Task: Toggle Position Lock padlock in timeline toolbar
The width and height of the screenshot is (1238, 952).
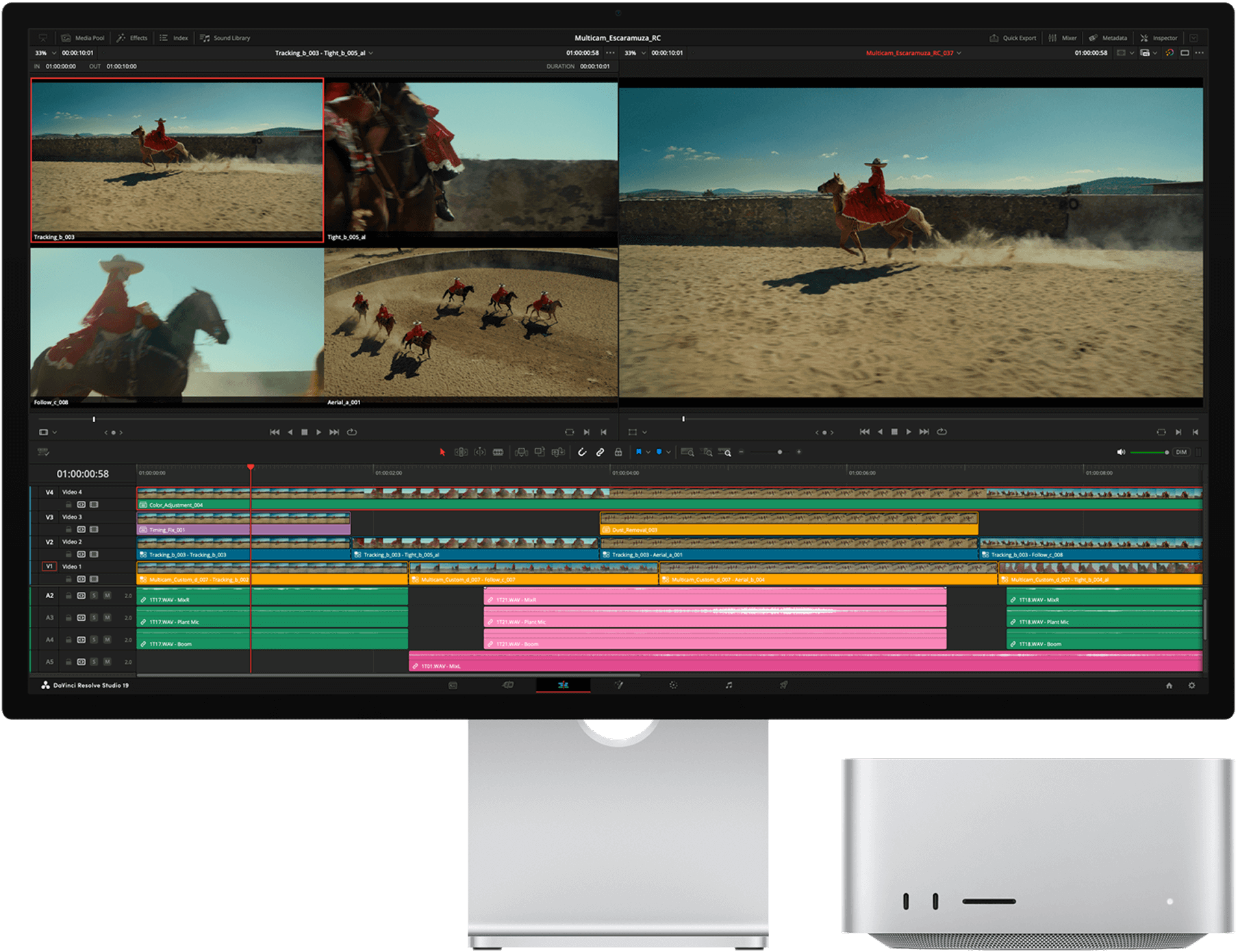Action: click(x=618, y=452)
